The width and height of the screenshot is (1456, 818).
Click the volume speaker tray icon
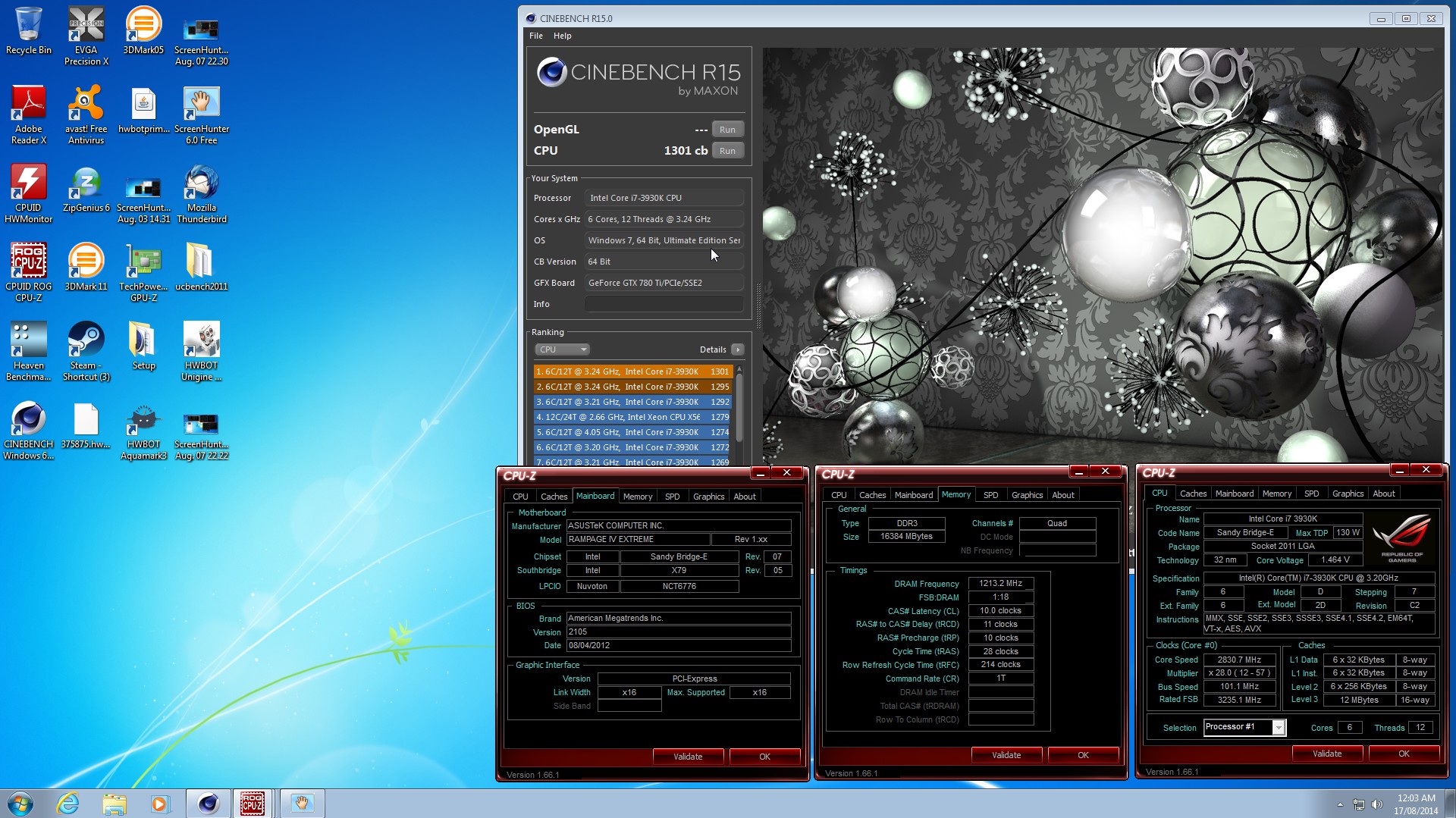1377,804
